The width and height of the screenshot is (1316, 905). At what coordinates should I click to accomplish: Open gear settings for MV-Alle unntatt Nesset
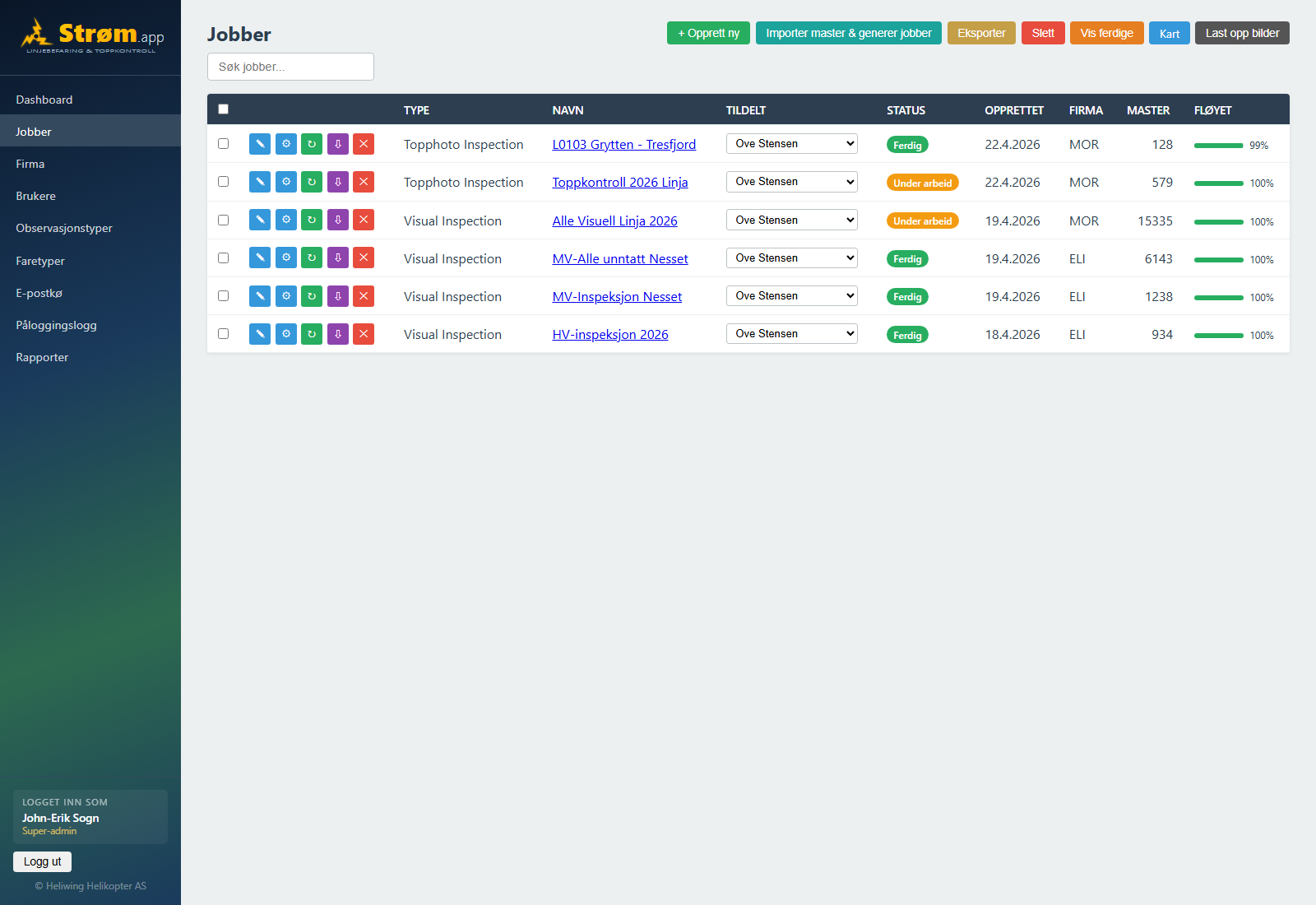[x=286, y=258]
